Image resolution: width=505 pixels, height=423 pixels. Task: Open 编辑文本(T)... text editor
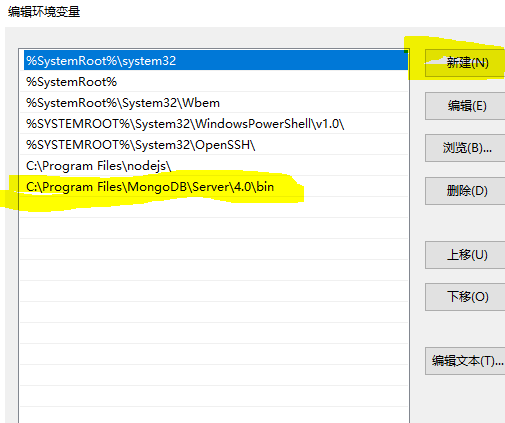(465, 361)
